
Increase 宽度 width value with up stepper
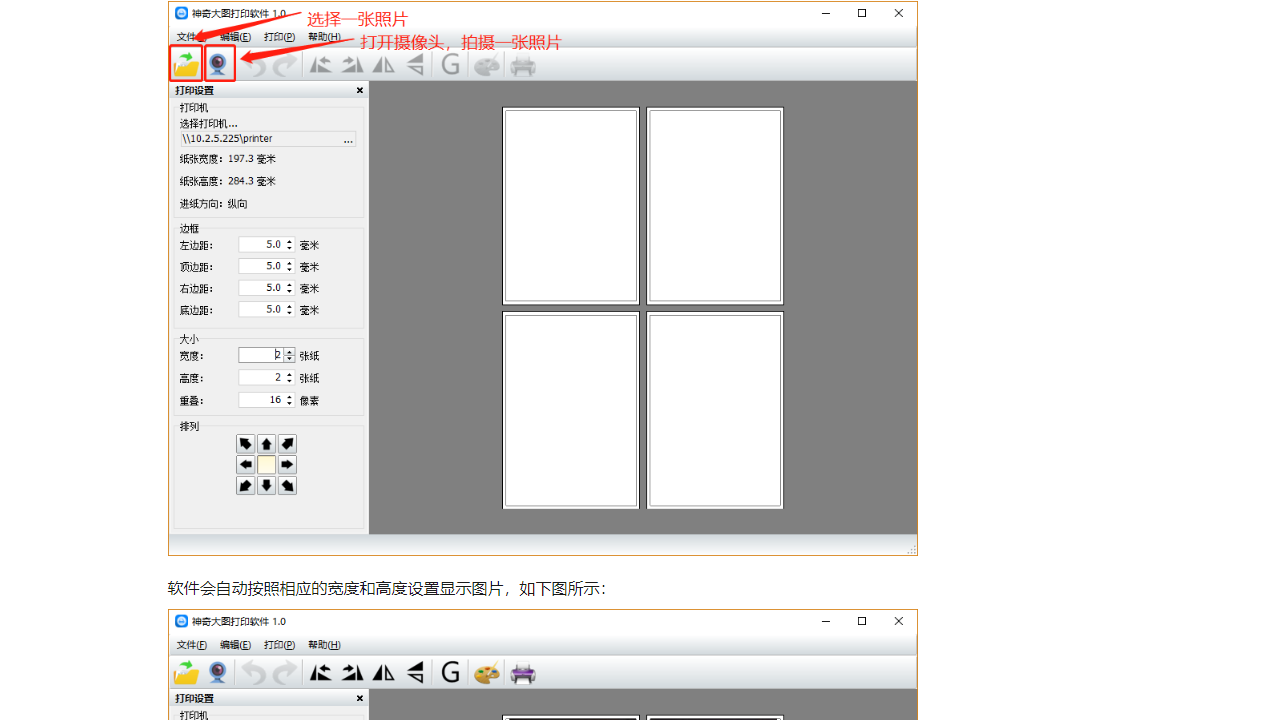pyautogui.click(x=290, y=352)
